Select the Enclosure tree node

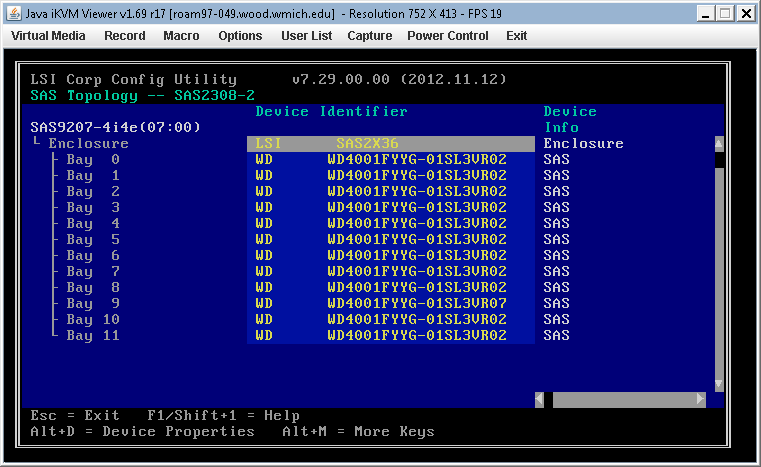(88, 144)
